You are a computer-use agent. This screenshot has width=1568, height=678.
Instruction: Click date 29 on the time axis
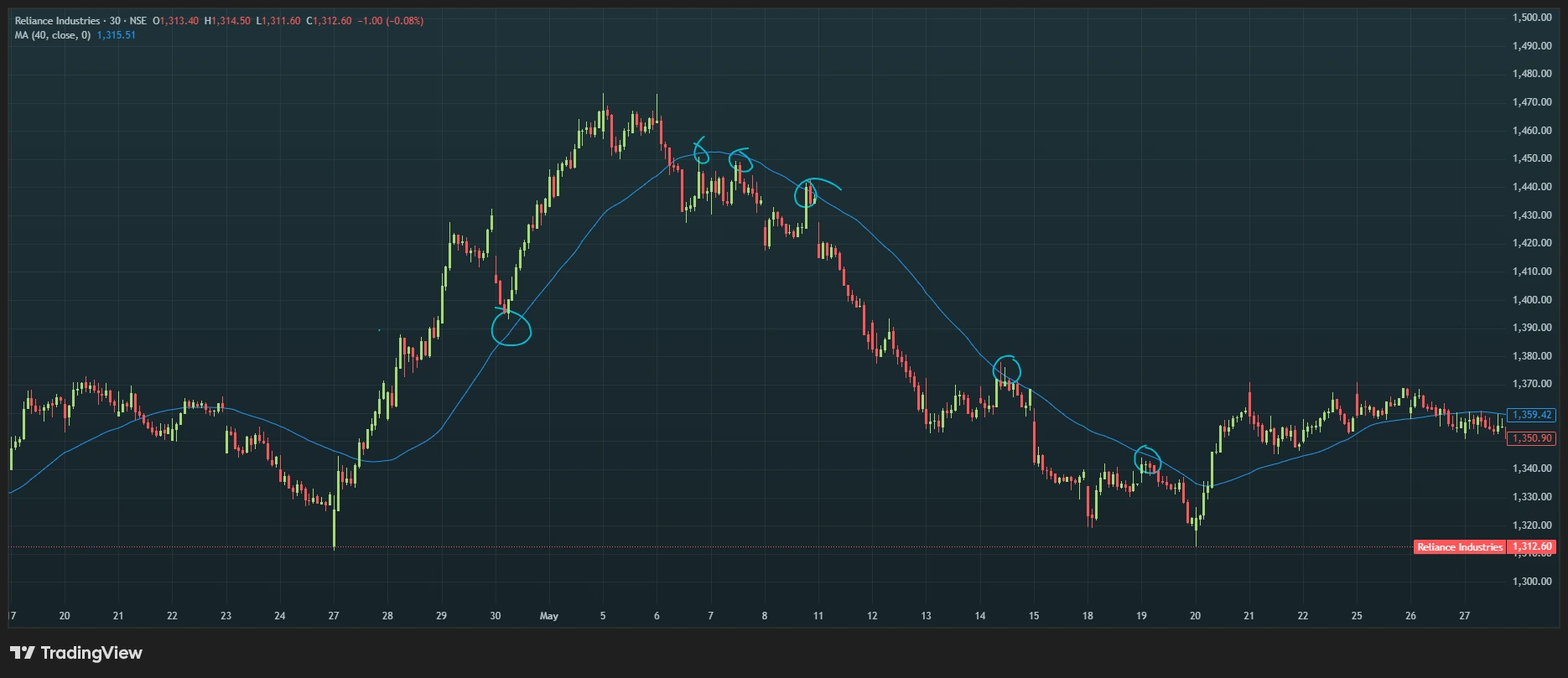coord(441,616)
